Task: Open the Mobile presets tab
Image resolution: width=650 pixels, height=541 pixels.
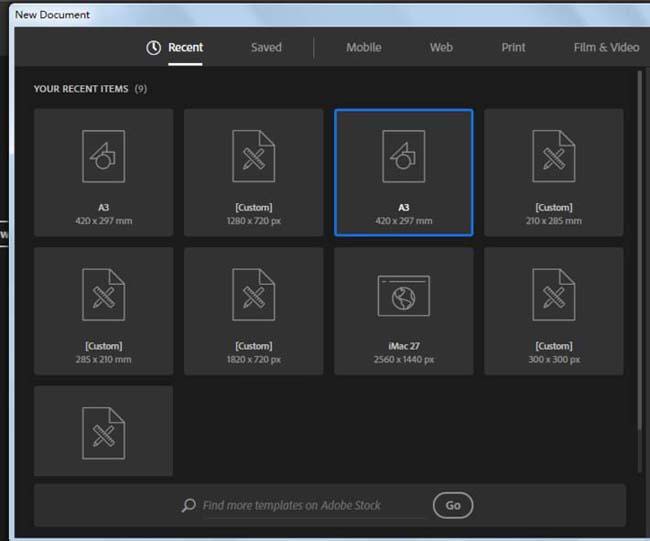Action: point(364,47)
